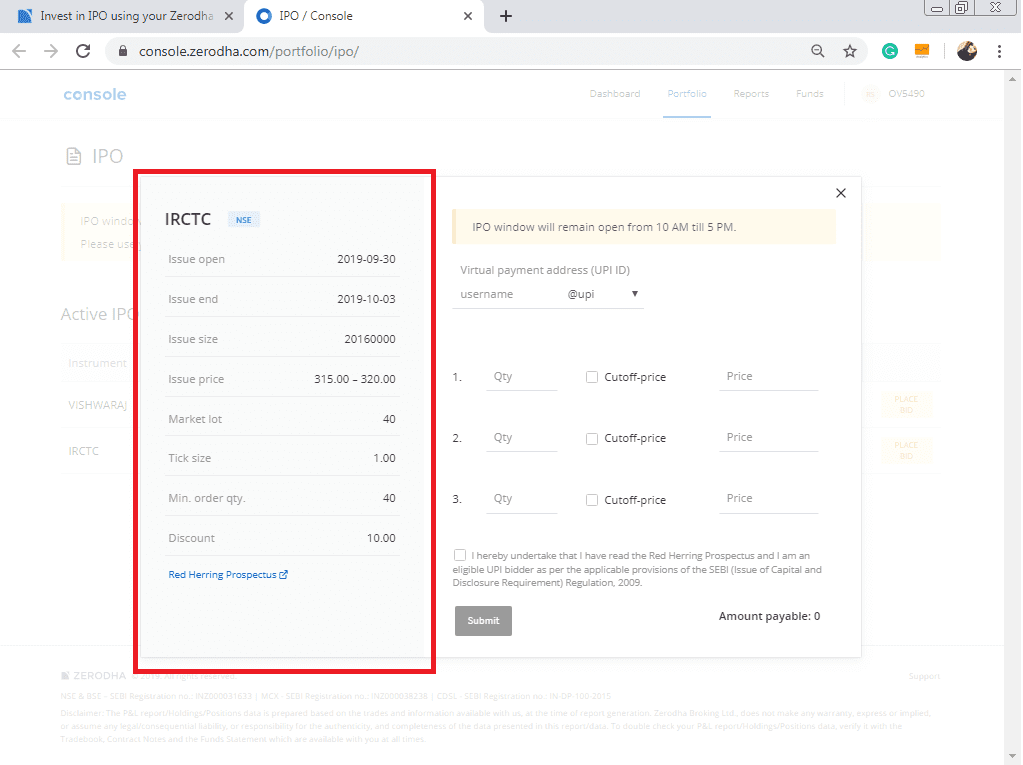Click the Amount payable text
This screenshot has width=1023, height=765.
(769, 616)
